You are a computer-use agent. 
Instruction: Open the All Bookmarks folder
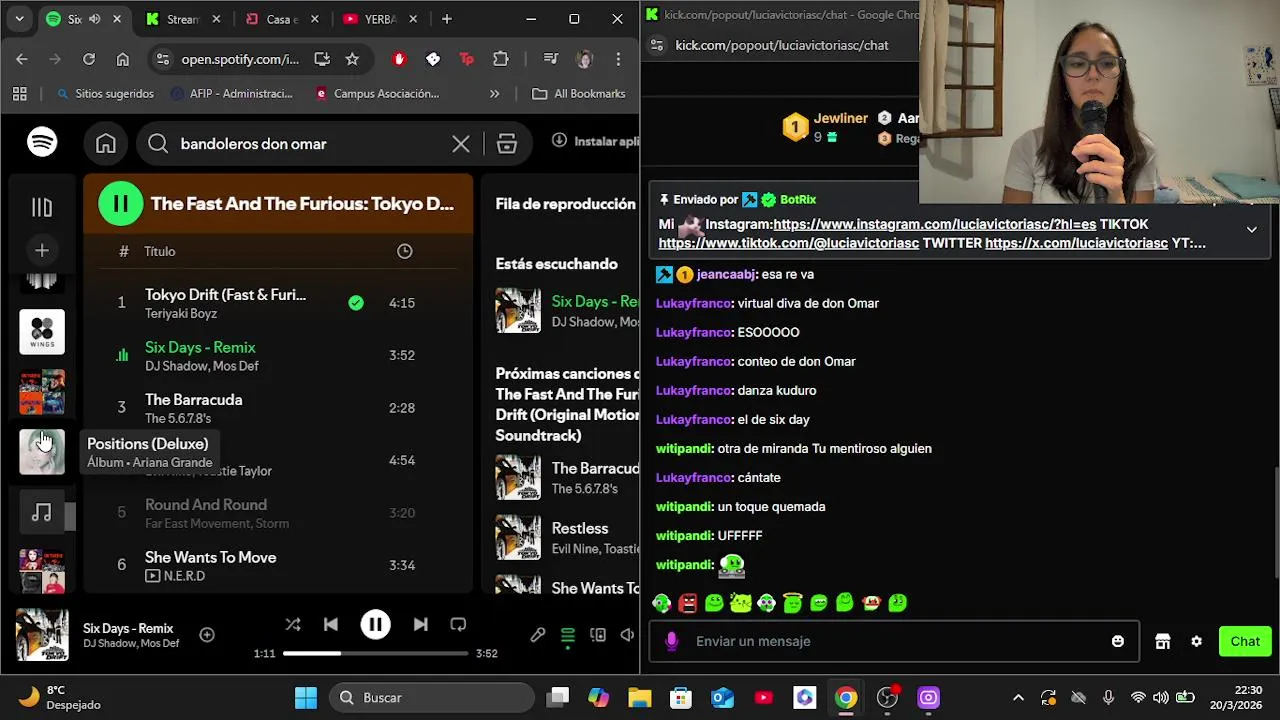[579, 94]
